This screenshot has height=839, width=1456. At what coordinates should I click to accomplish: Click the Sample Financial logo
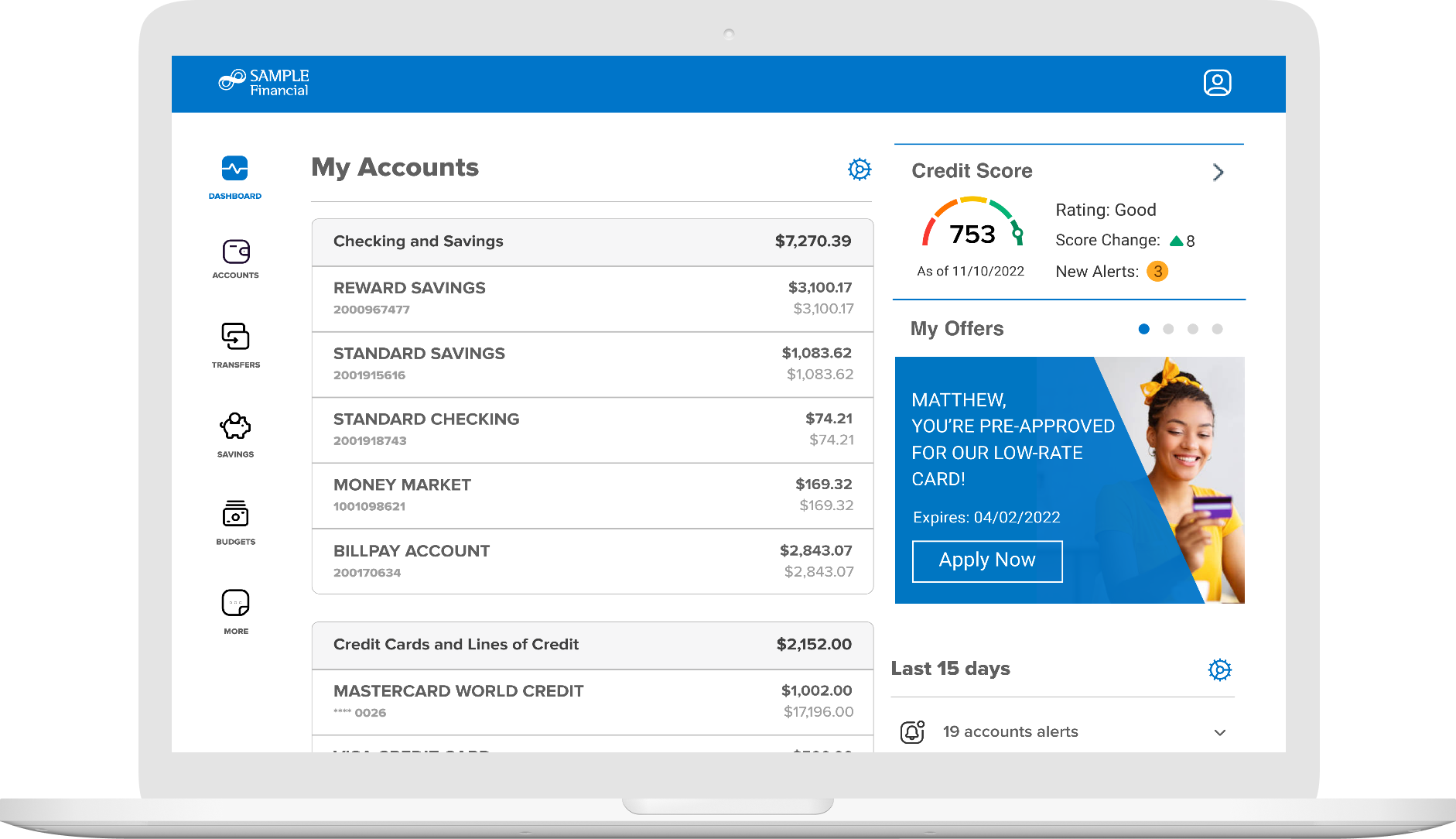click(x=264, y=83)
